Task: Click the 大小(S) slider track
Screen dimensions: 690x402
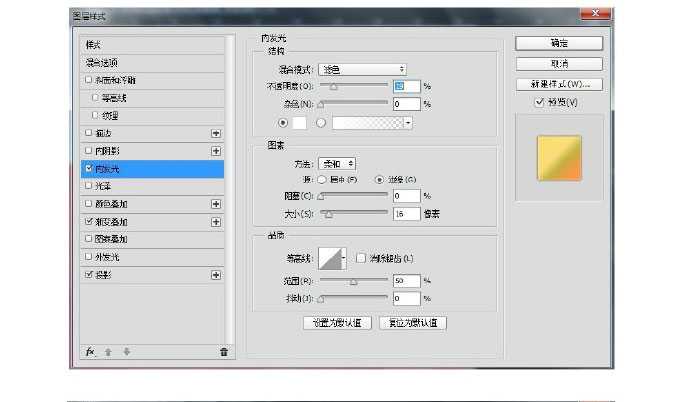Action: (x=353, y=212)
